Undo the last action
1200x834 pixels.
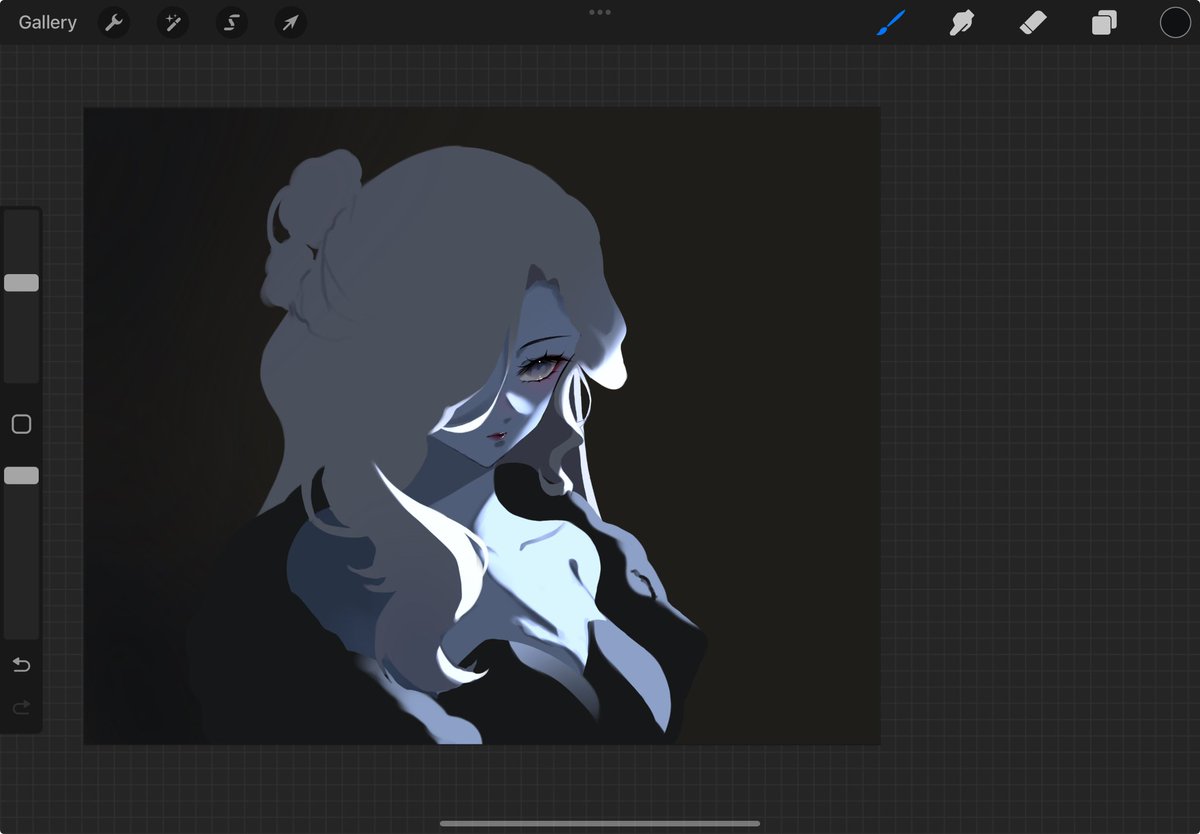point(21,665)
